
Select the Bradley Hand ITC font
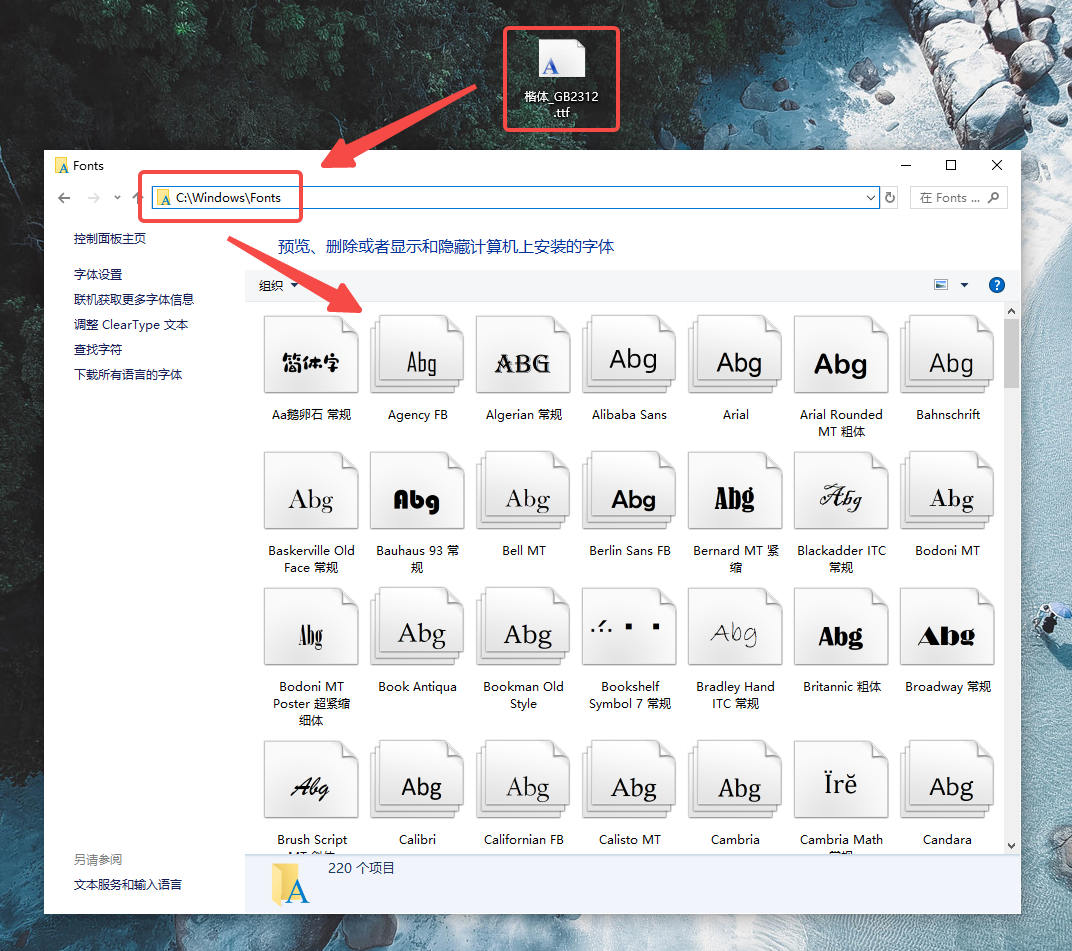point(736,649)
